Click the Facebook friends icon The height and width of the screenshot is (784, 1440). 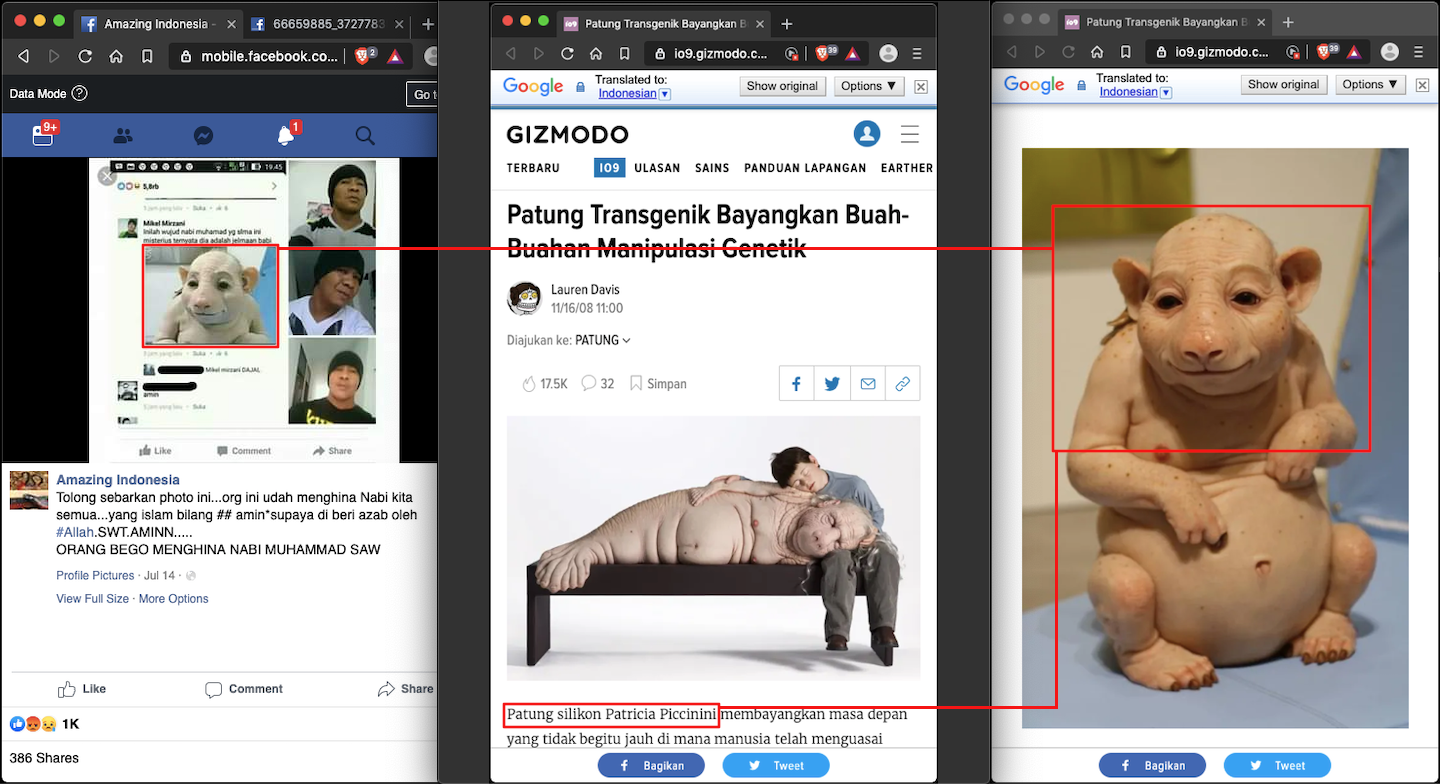pyautogui.click(x=123, y=135)
